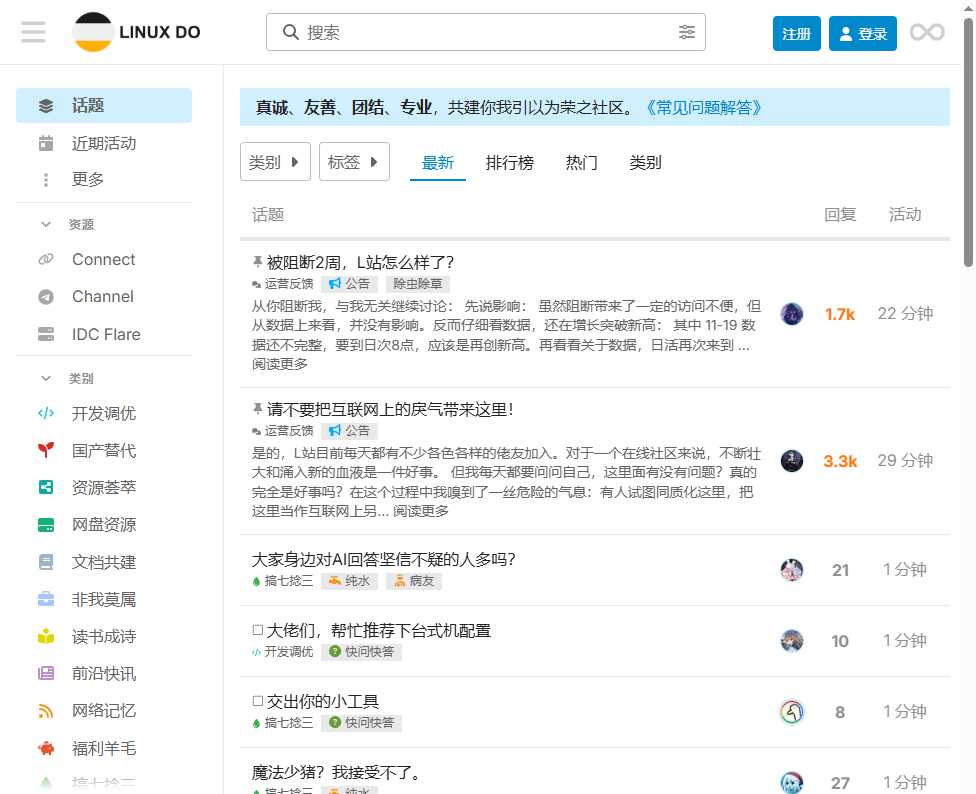976x794 pixels.
Task: Click the 注册 button
Action: click(x=796, y=34)
